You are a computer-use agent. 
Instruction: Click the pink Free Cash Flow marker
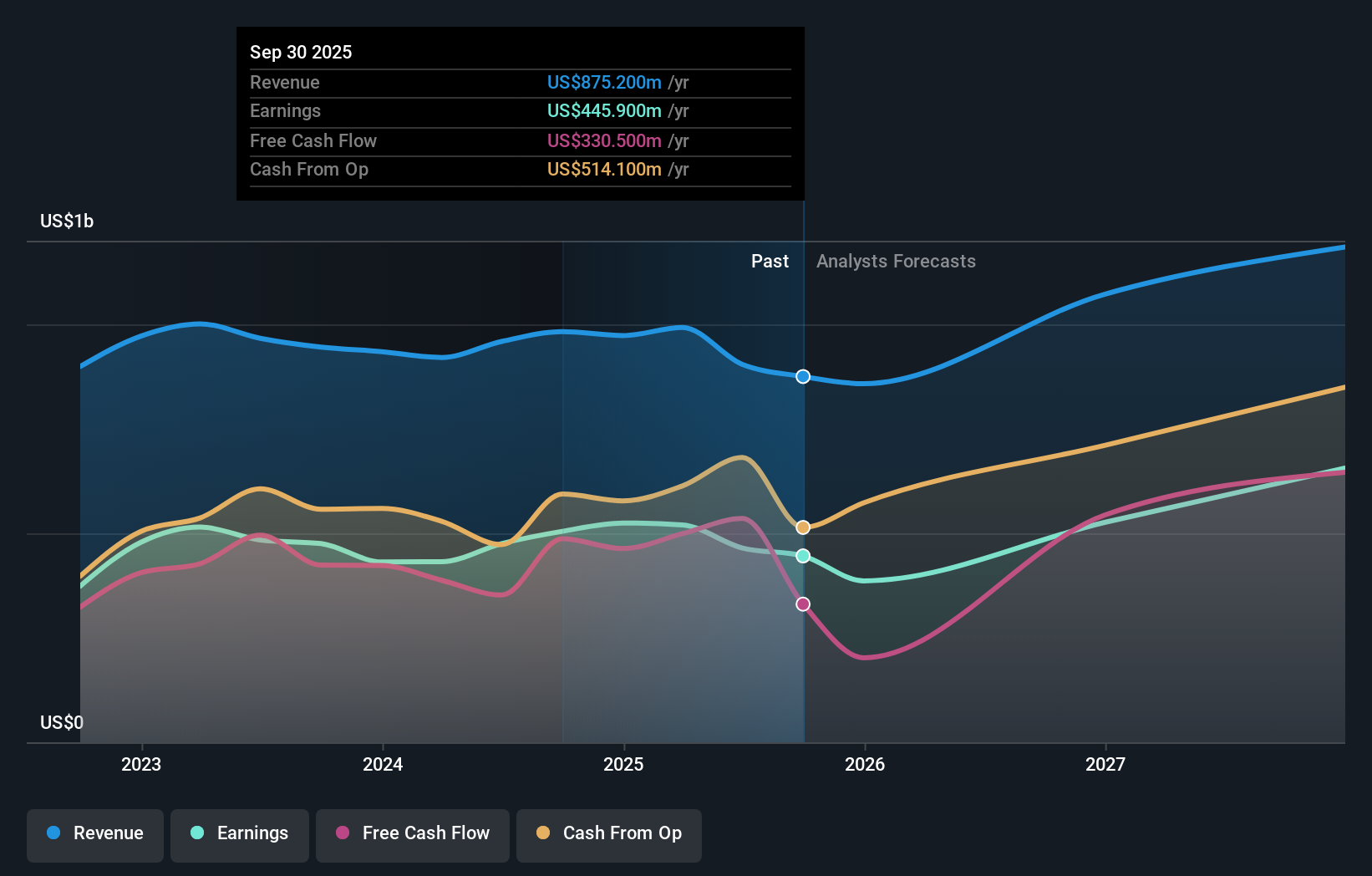click(802, 604)
